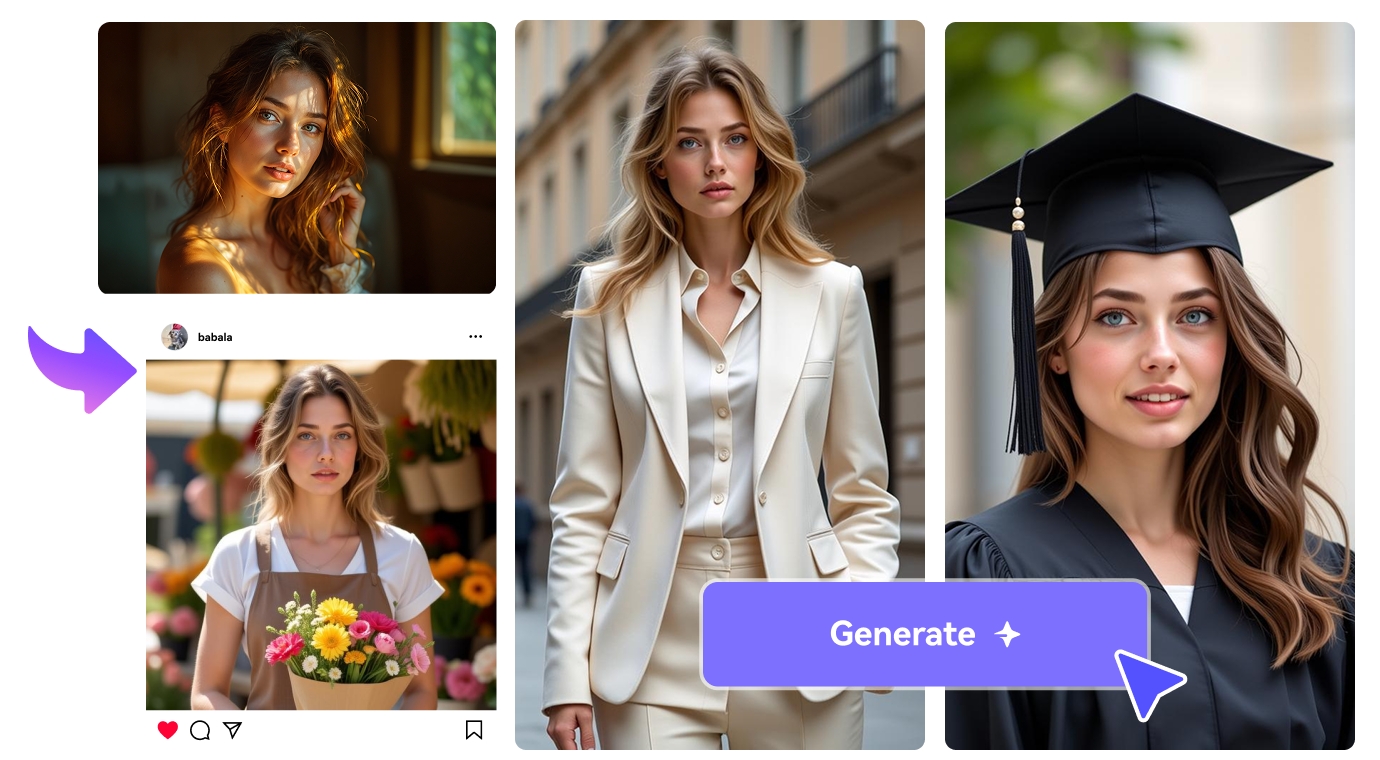The width and height of the screenshot is (1380, 760).
Task: Share the post via paper plane icon
Action: [232, 730]
